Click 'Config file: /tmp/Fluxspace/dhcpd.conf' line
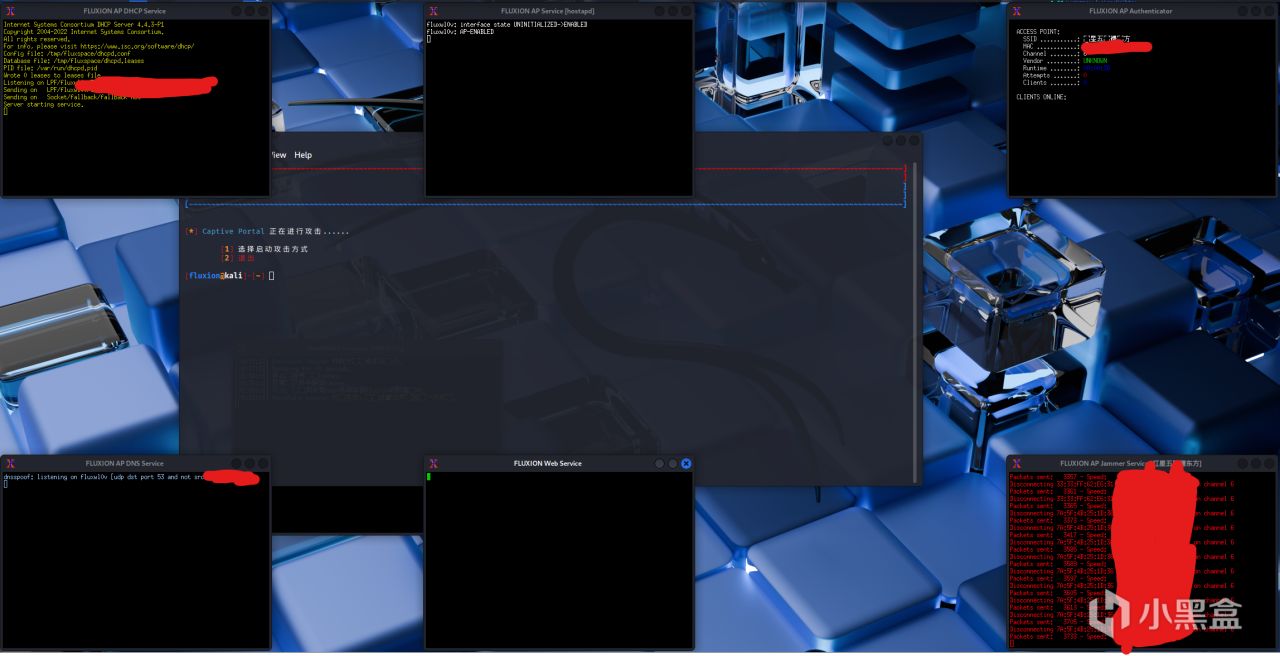Viewport: 1280px width, 656px height. pyautogui.click(x=68, y=53)
